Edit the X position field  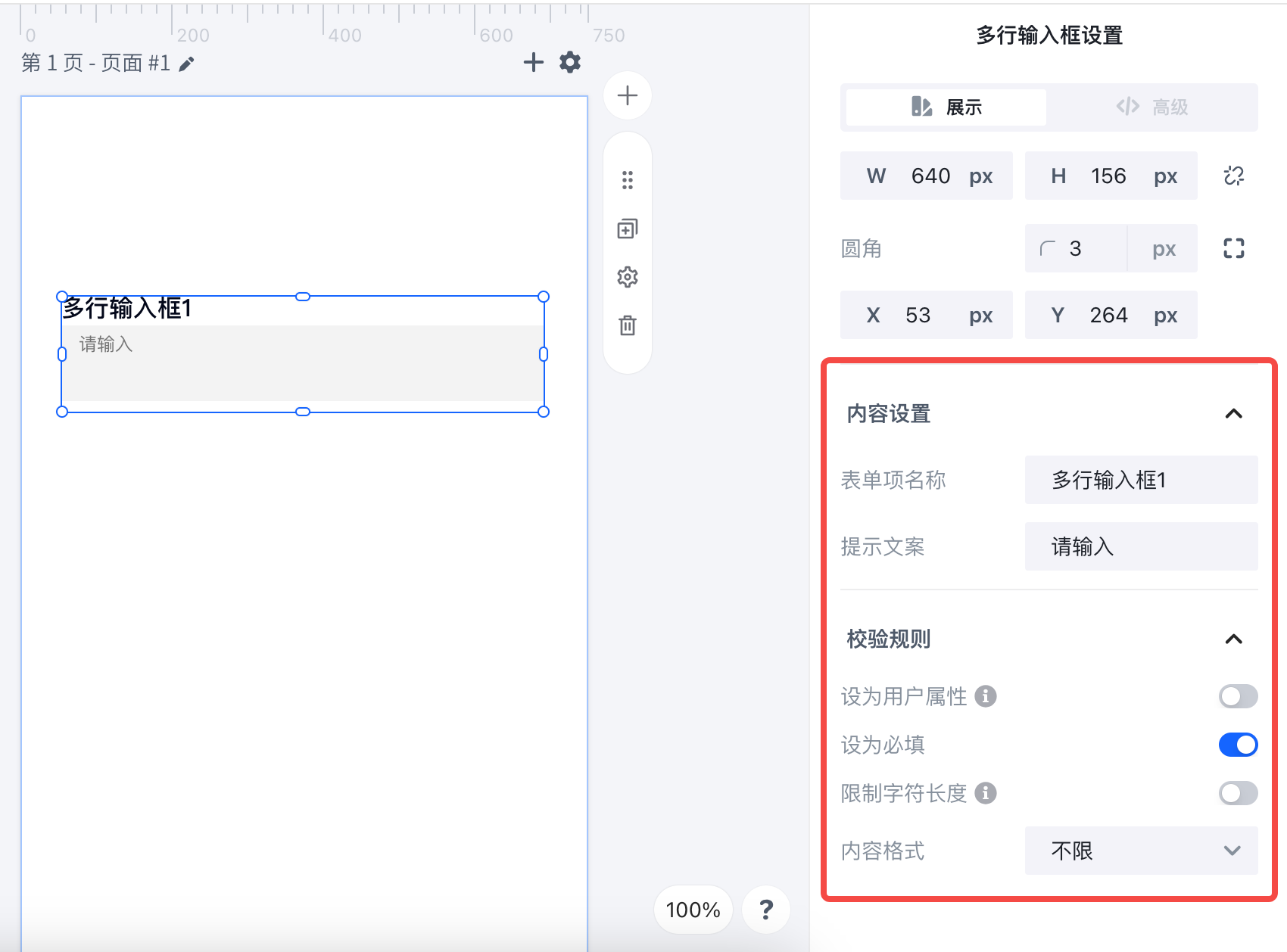point(927,315)
